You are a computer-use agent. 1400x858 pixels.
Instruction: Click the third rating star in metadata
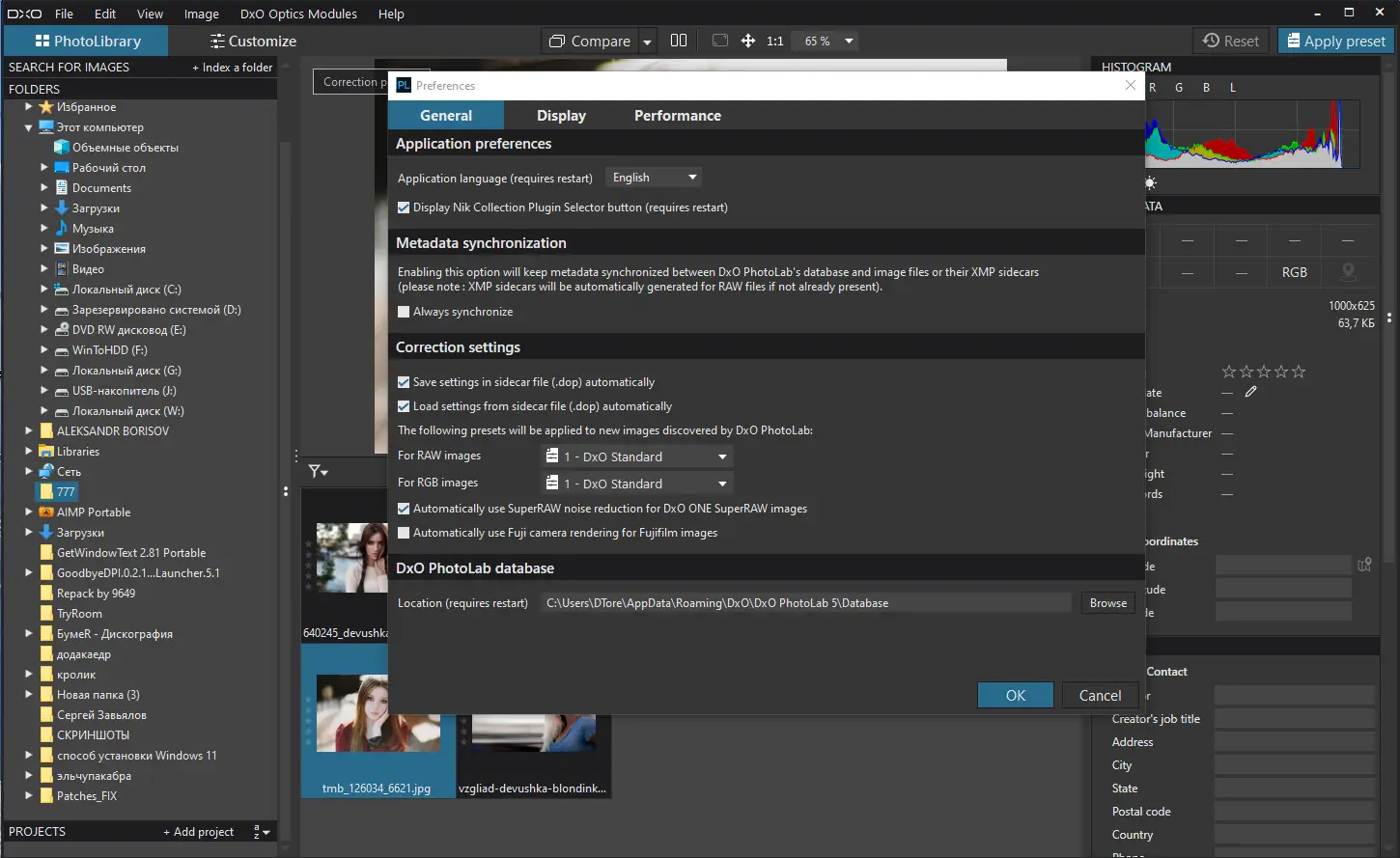coord(1263,372)
